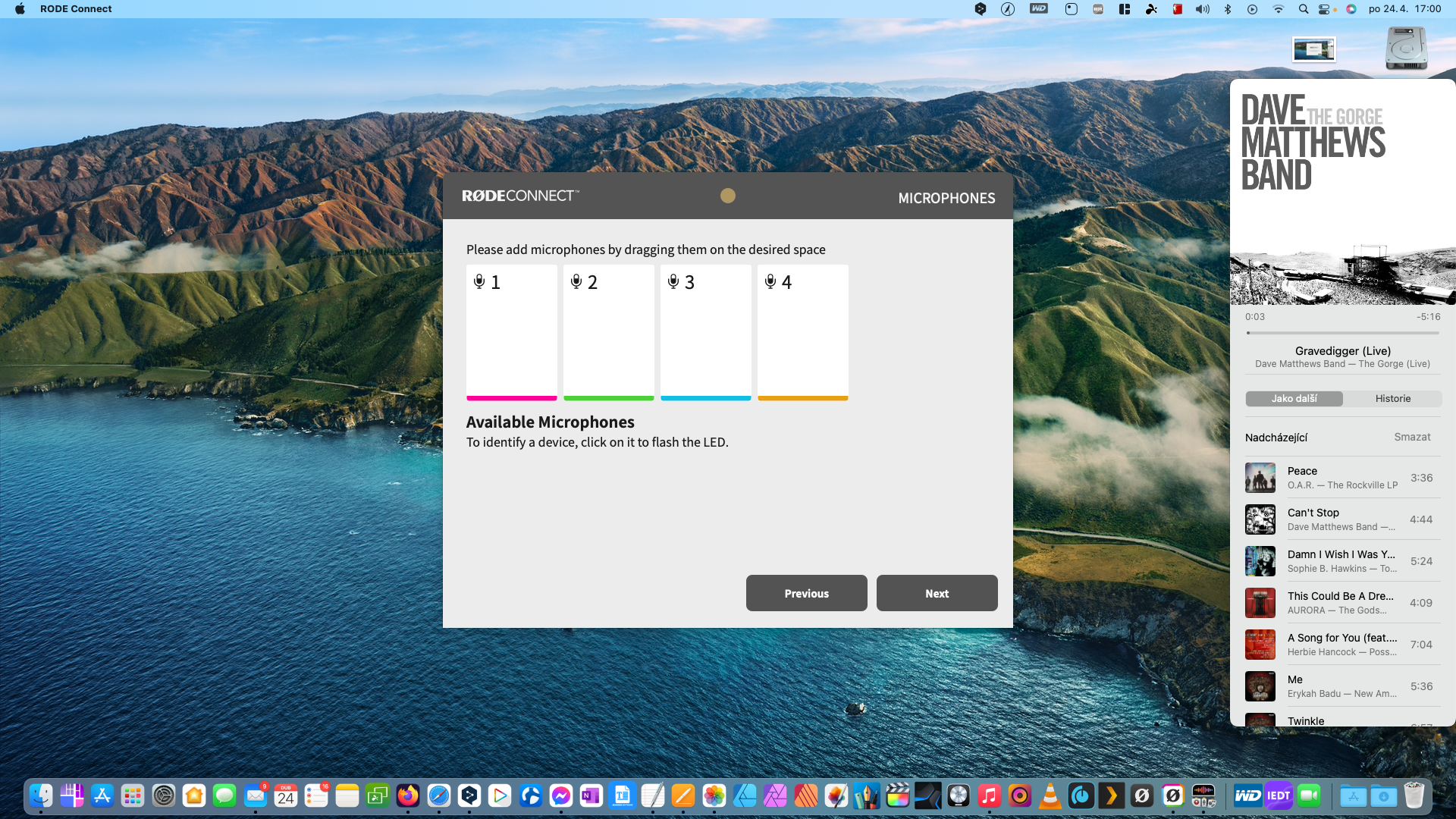Switch to the Historie tab
1456x819 pixels.
(x=1392, y=399)
